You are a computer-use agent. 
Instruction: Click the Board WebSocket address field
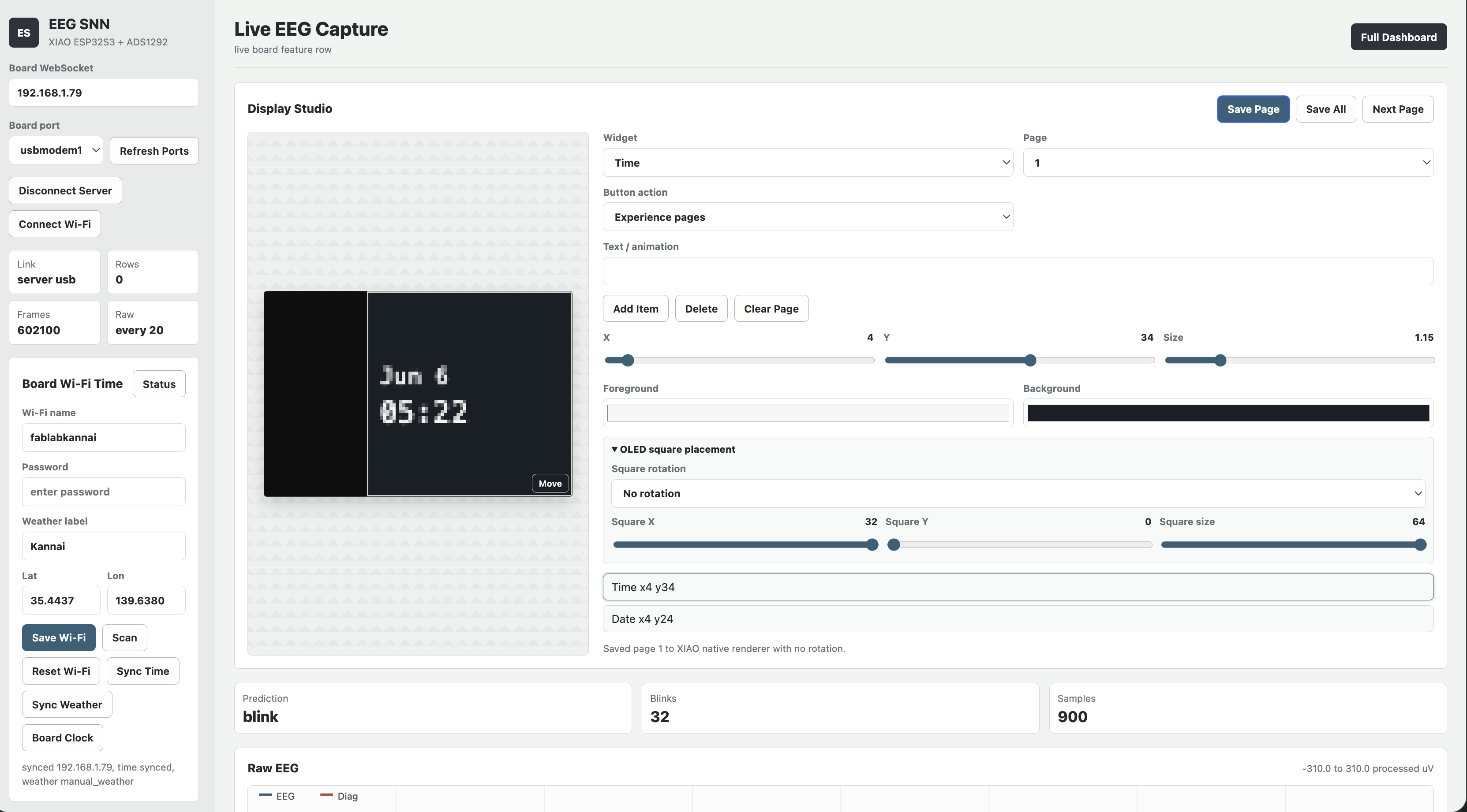104,92
